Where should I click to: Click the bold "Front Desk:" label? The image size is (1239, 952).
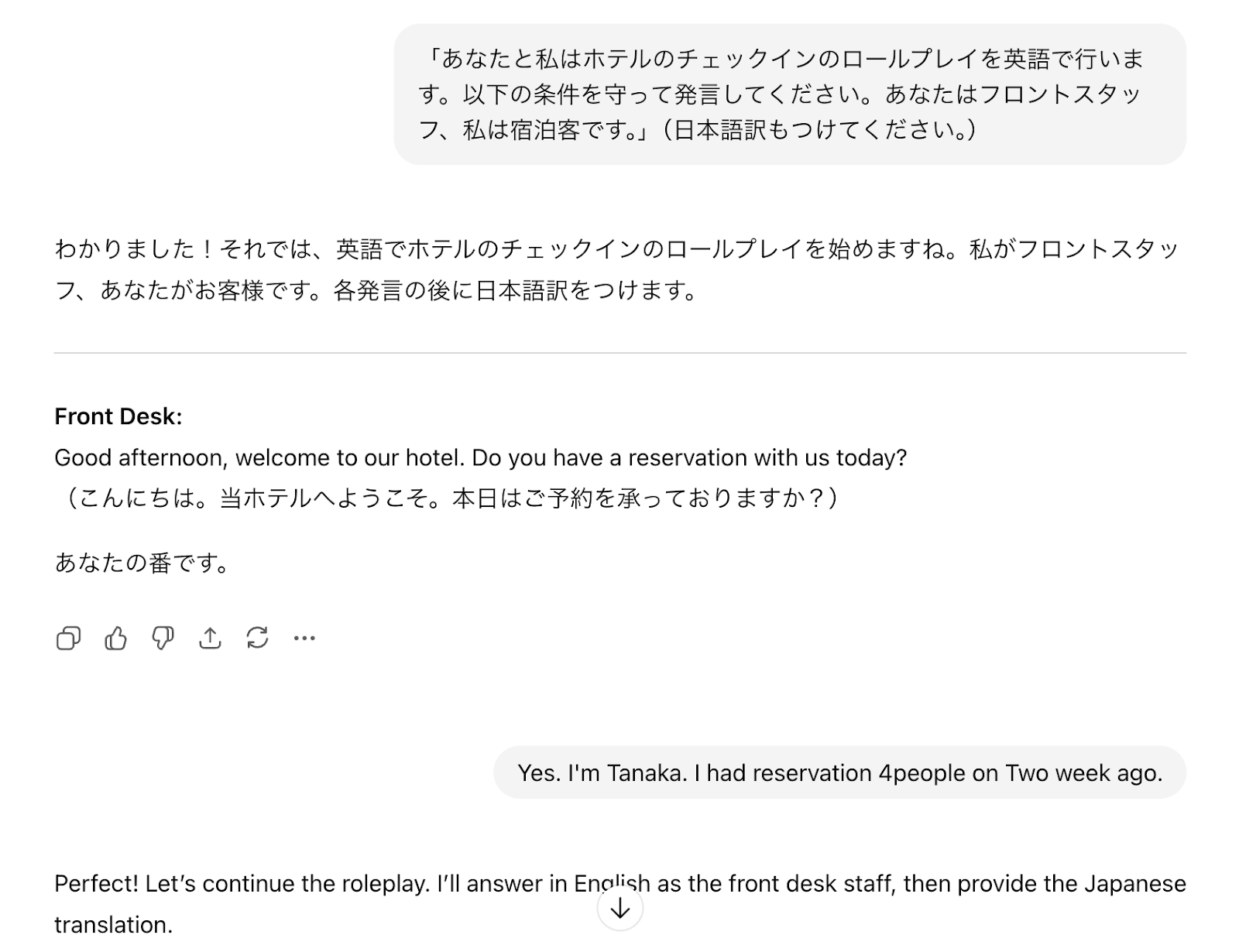pos(118,417)
